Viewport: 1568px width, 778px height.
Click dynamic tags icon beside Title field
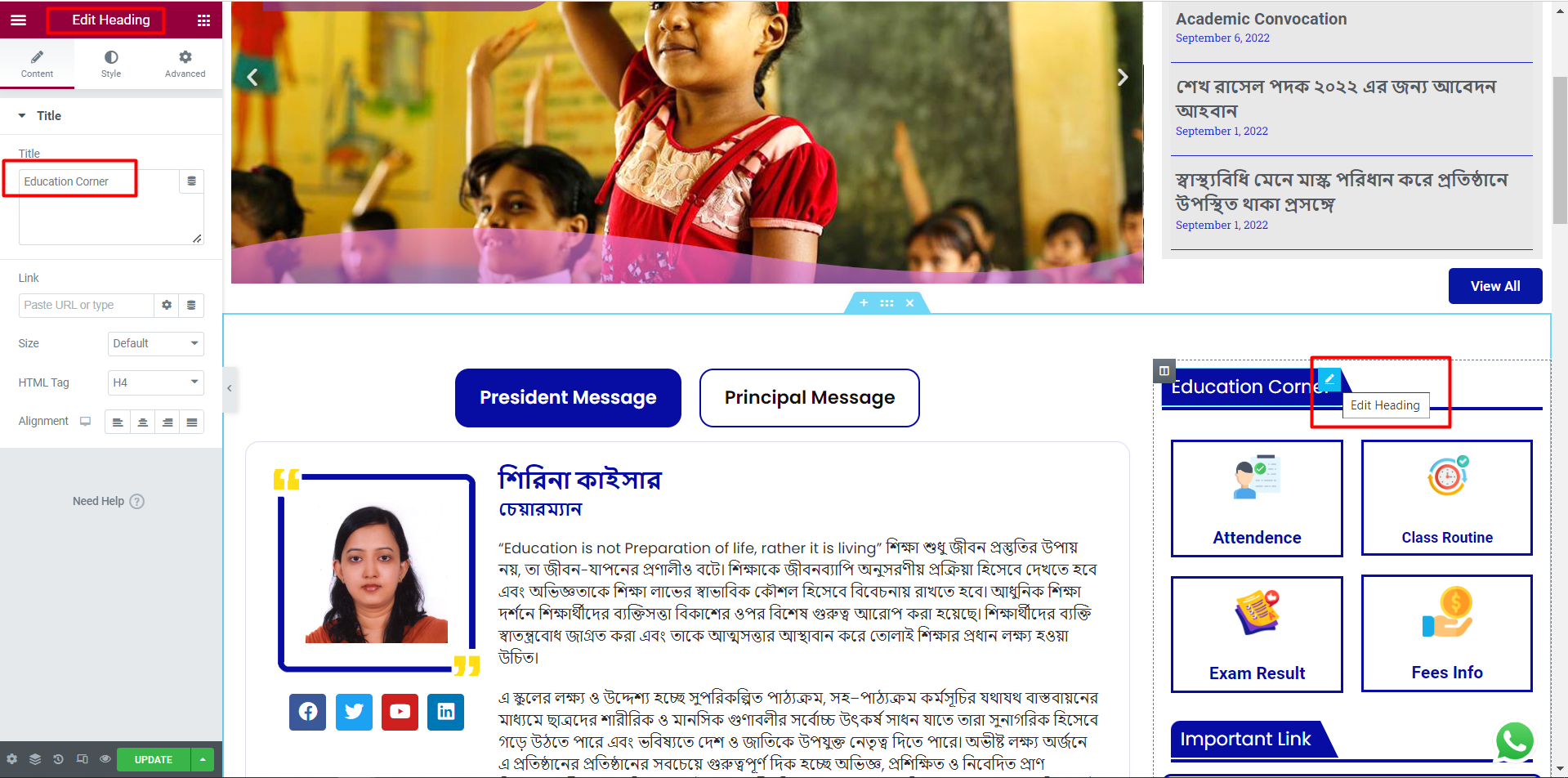(191, 181)
